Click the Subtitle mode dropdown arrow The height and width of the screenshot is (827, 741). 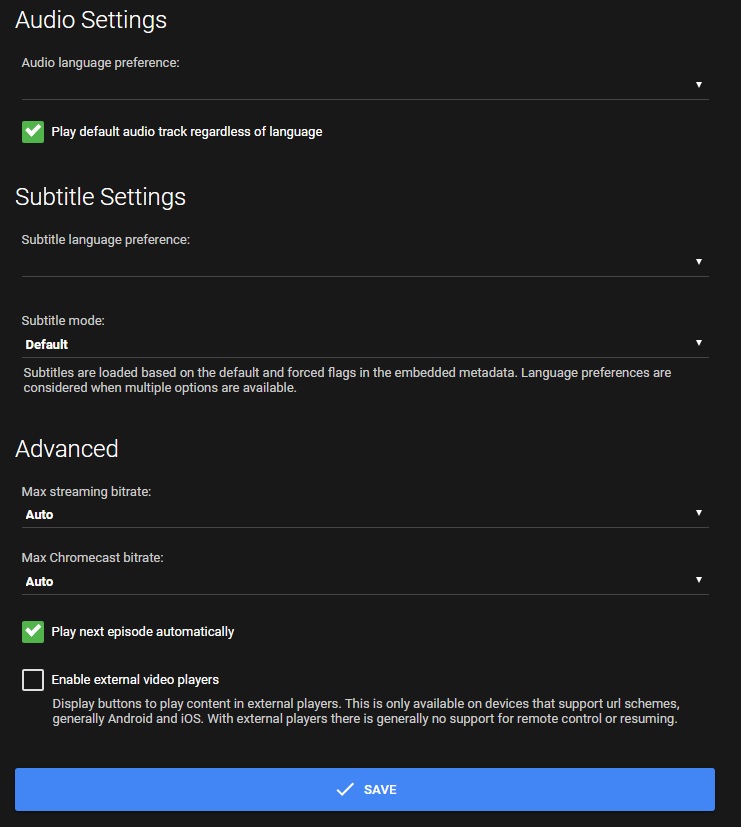(698, 344)
